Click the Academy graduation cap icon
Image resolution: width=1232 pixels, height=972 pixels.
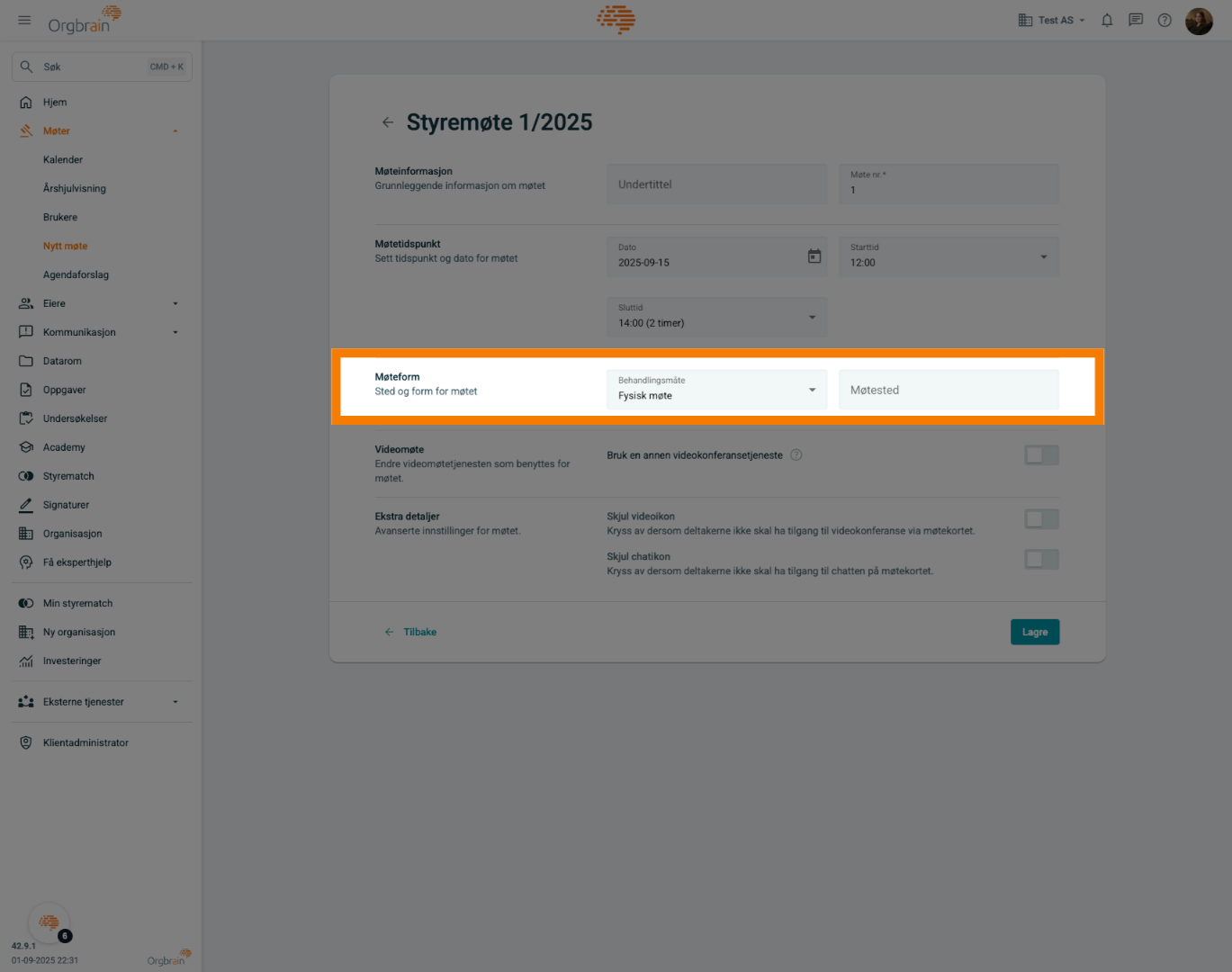tap(26, 448)
